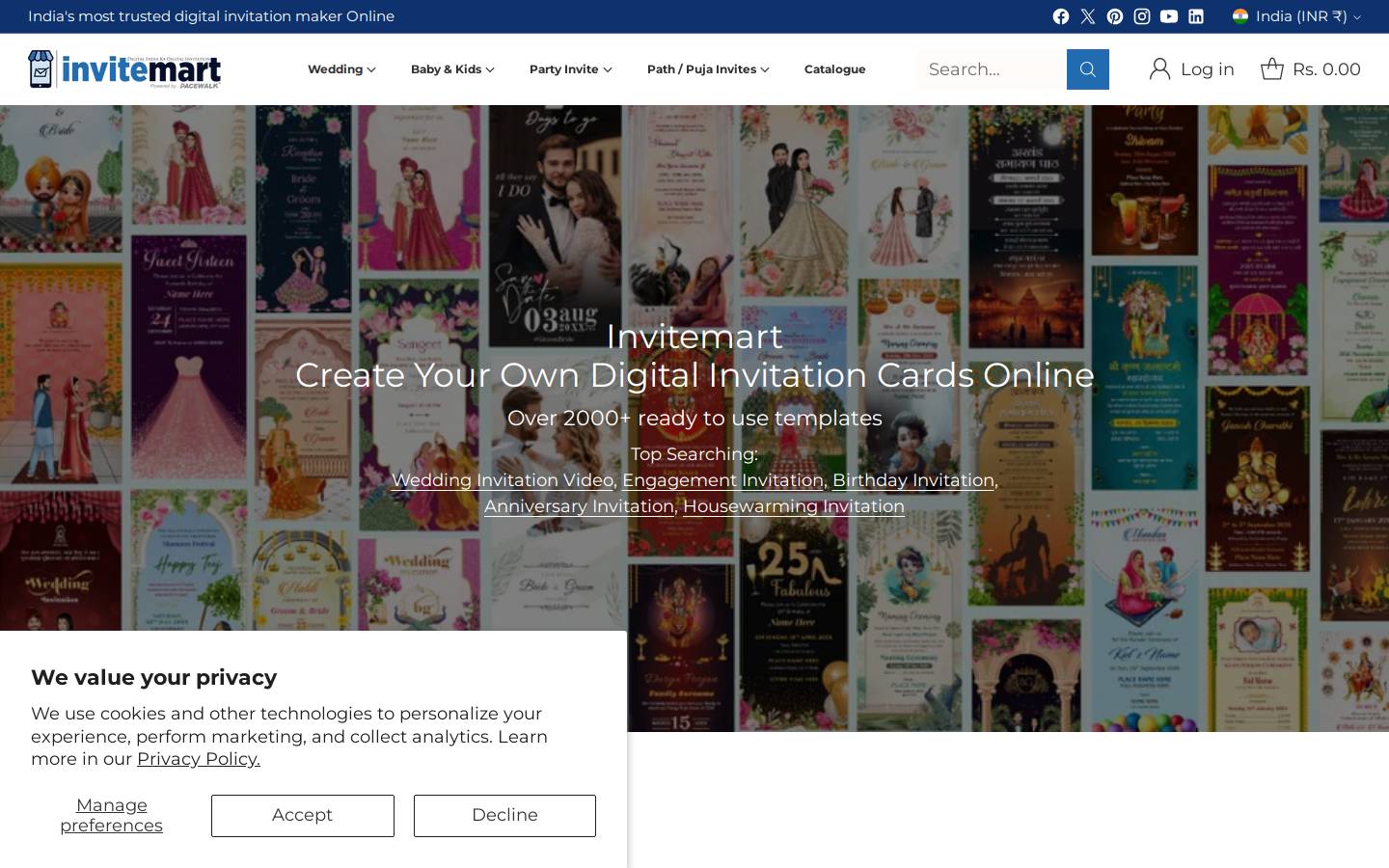Expand the Baby & Kids menu

click(x=452, y=69)
